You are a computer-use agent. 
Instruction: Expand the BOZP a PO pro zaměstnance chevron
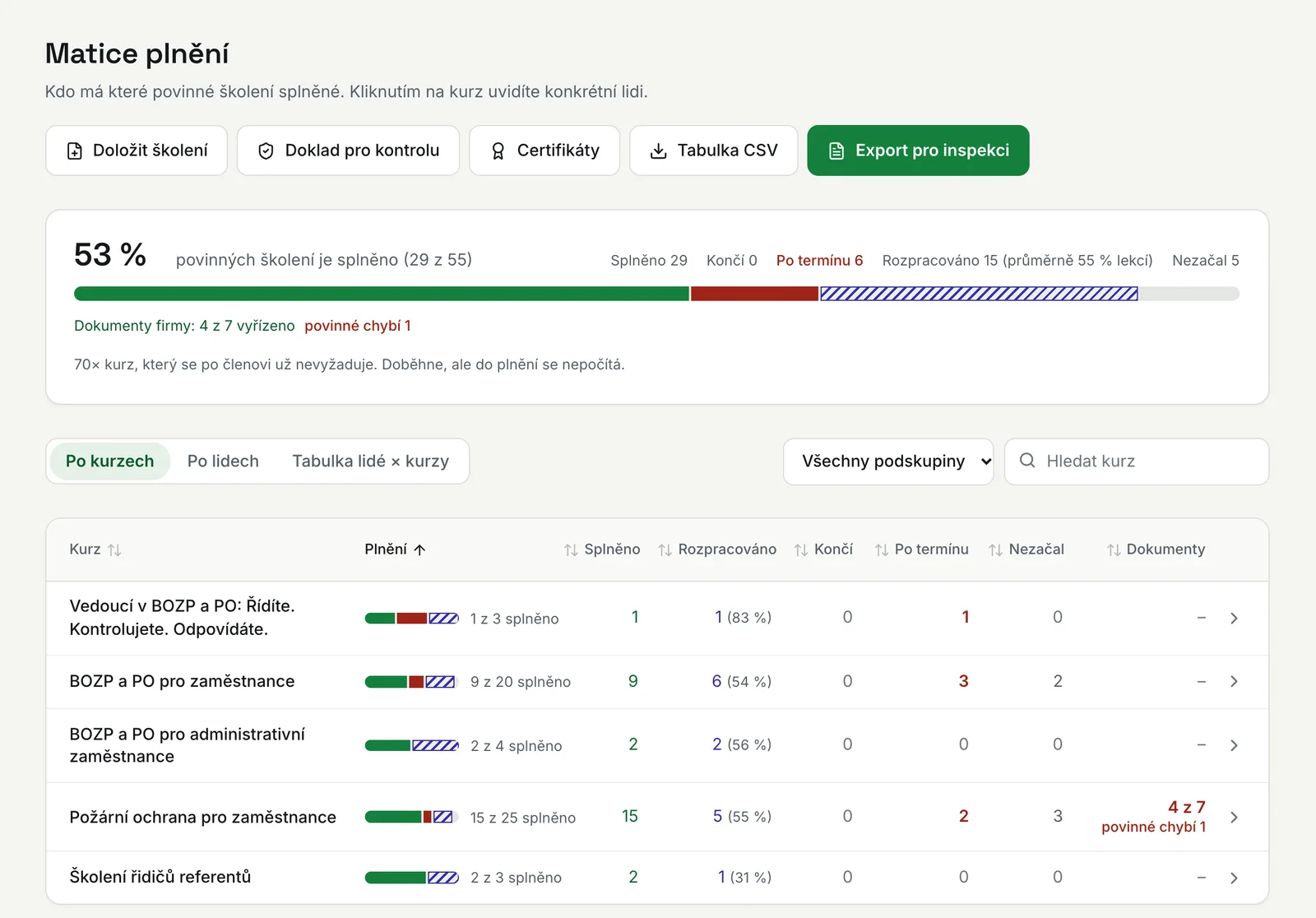(x=1234, y=682)
